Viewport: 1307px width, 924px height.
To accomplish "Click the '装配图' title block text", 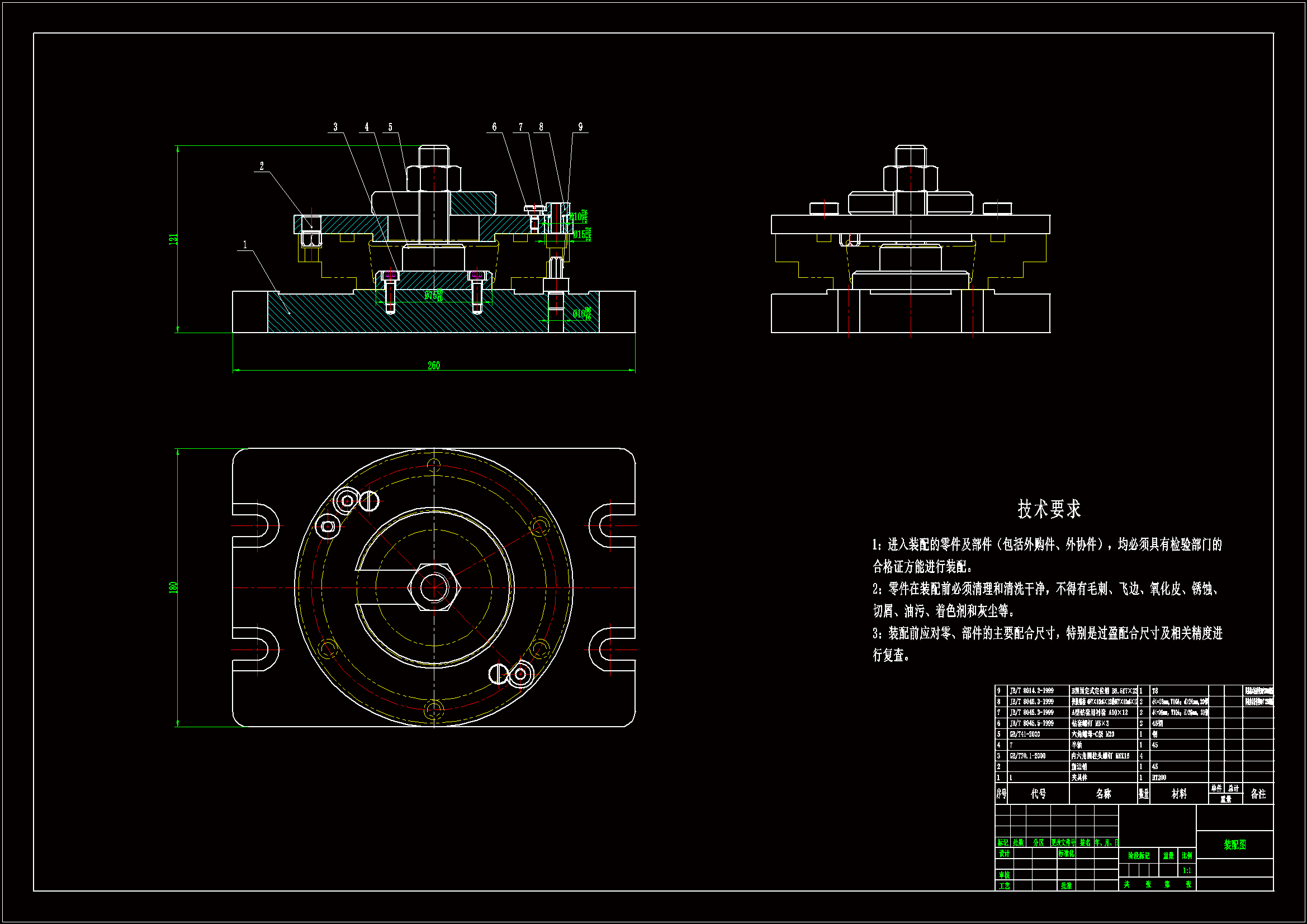I will pyautogui.click(x=1235, y=845).
